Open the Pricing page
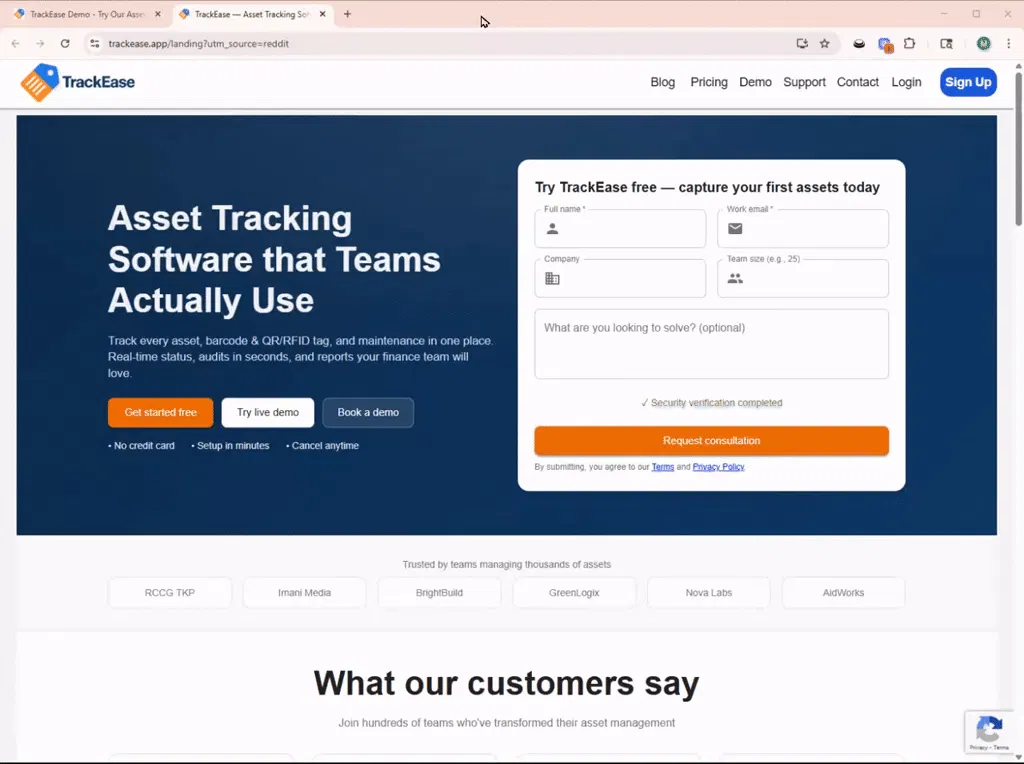Screen dimensions: 1024x764 click(709, 82)
